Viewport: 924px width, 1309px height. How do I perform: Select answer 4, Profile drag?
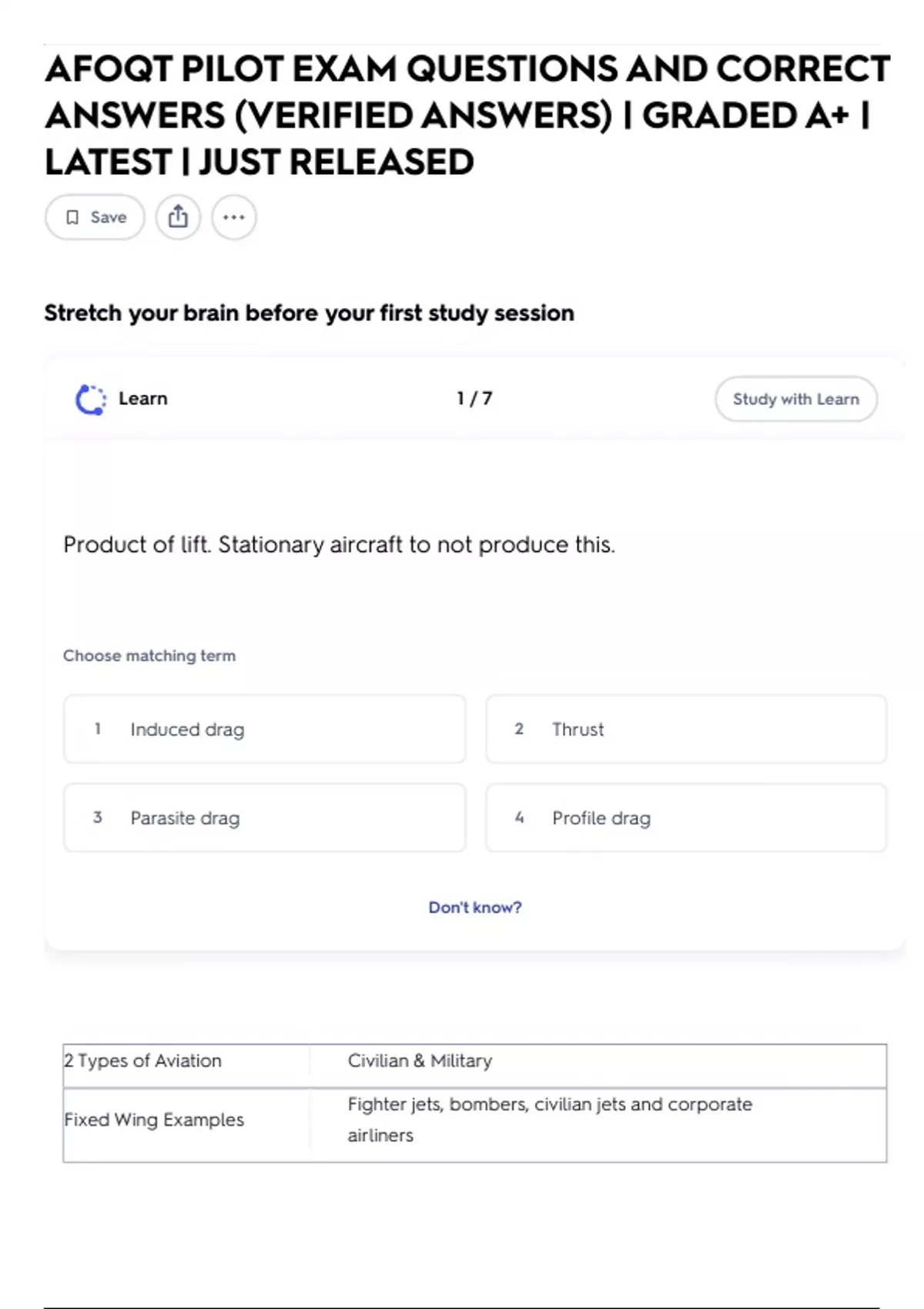(685, 818)
